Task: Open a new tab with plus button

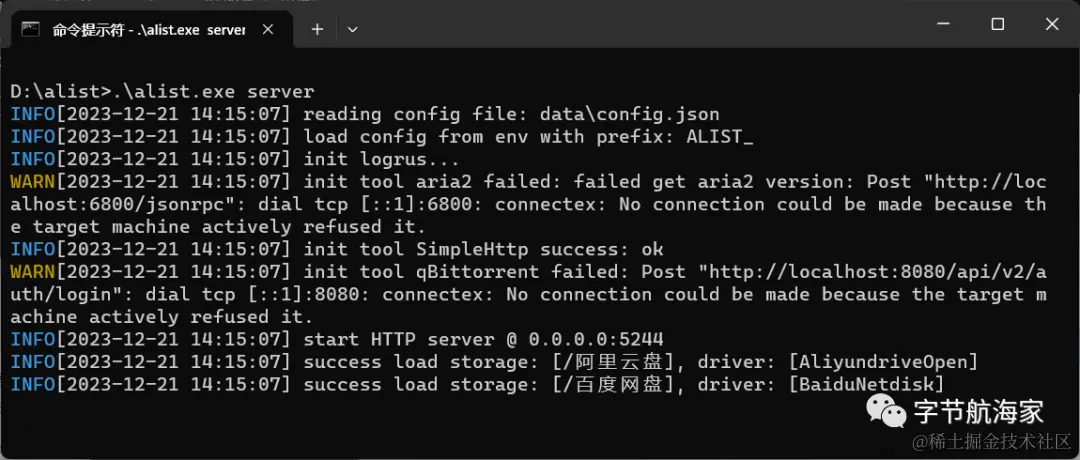Action: 317,29
